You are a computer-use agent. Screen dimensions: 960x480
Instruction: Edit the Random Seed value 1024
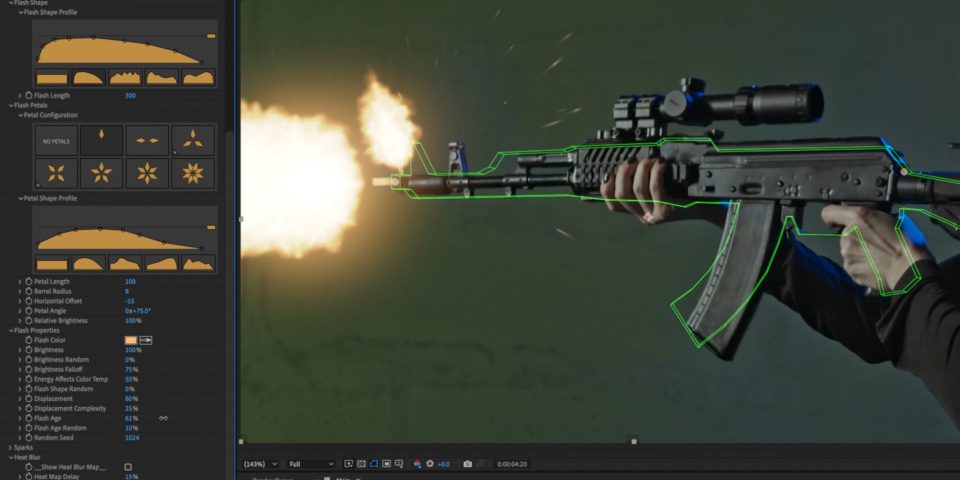point(132,438)
